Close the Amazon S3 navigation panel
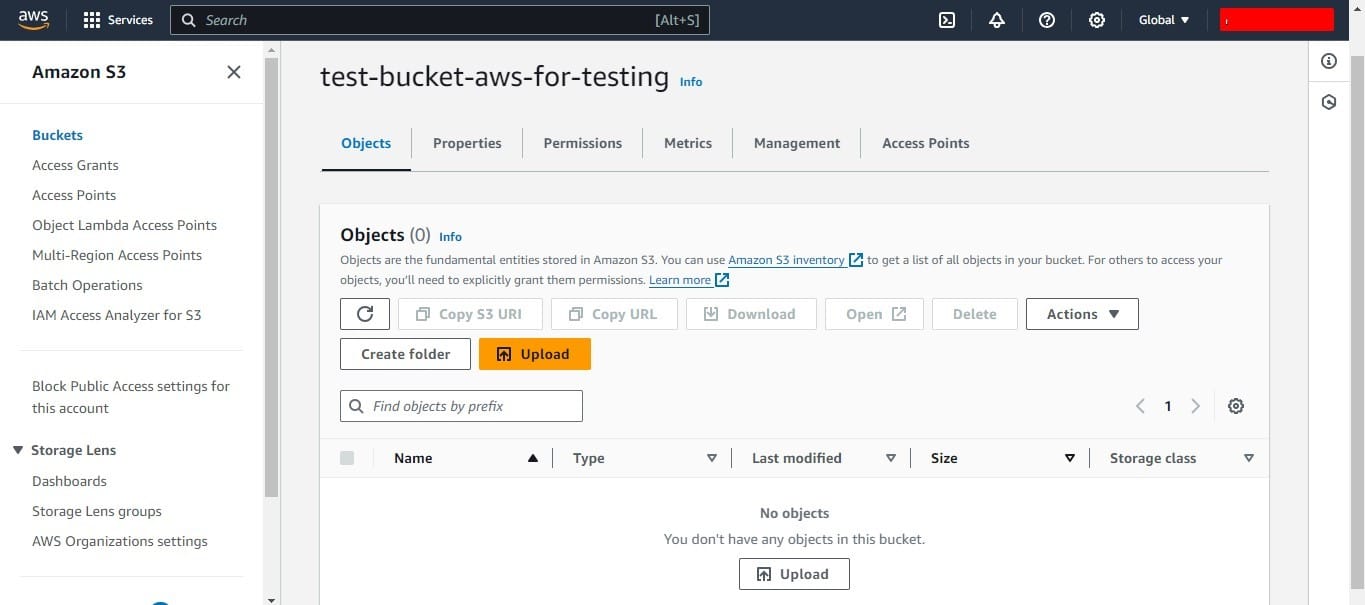 point(234,72)
